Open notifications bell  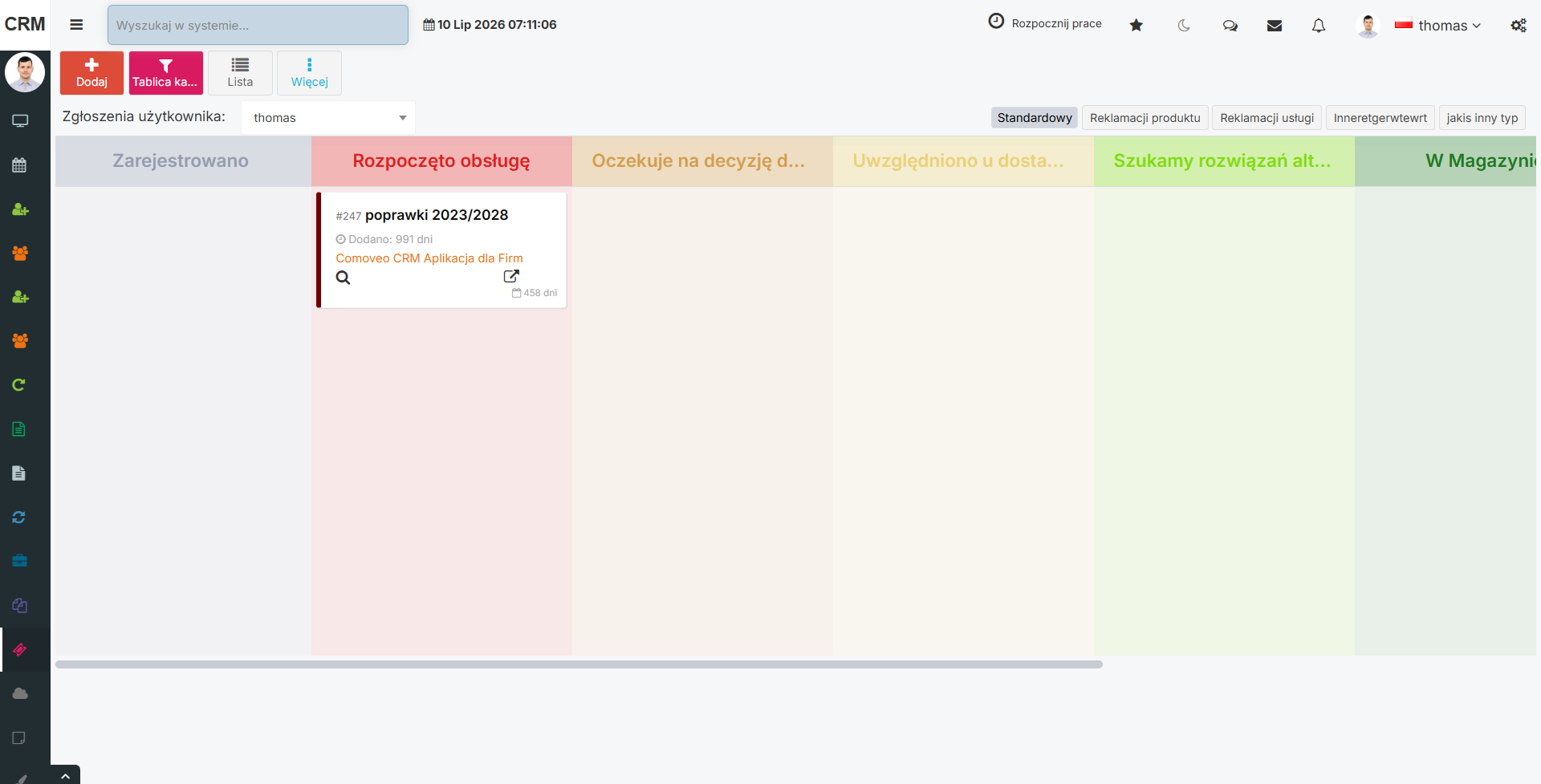pyautogui.click(x=1319, y=26)
